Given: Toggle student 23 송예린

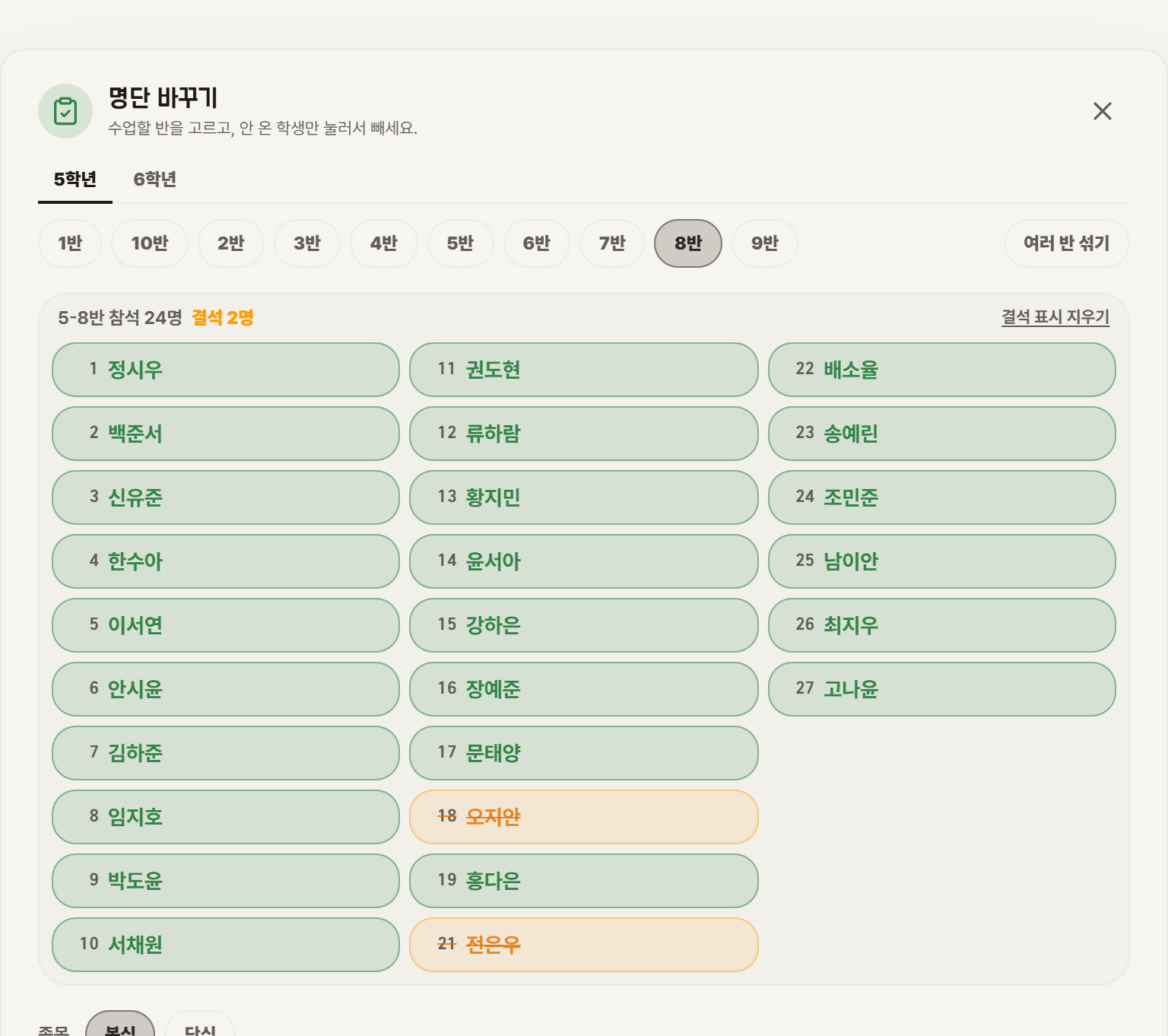Looking at the screenshot, I should click(x=942, y=434).
